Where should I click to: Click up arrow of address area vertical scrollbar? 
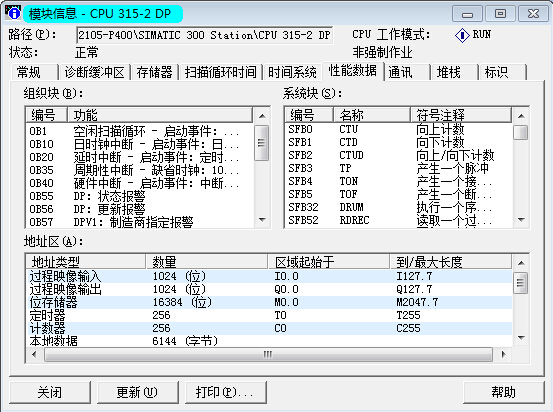point(521,263)
